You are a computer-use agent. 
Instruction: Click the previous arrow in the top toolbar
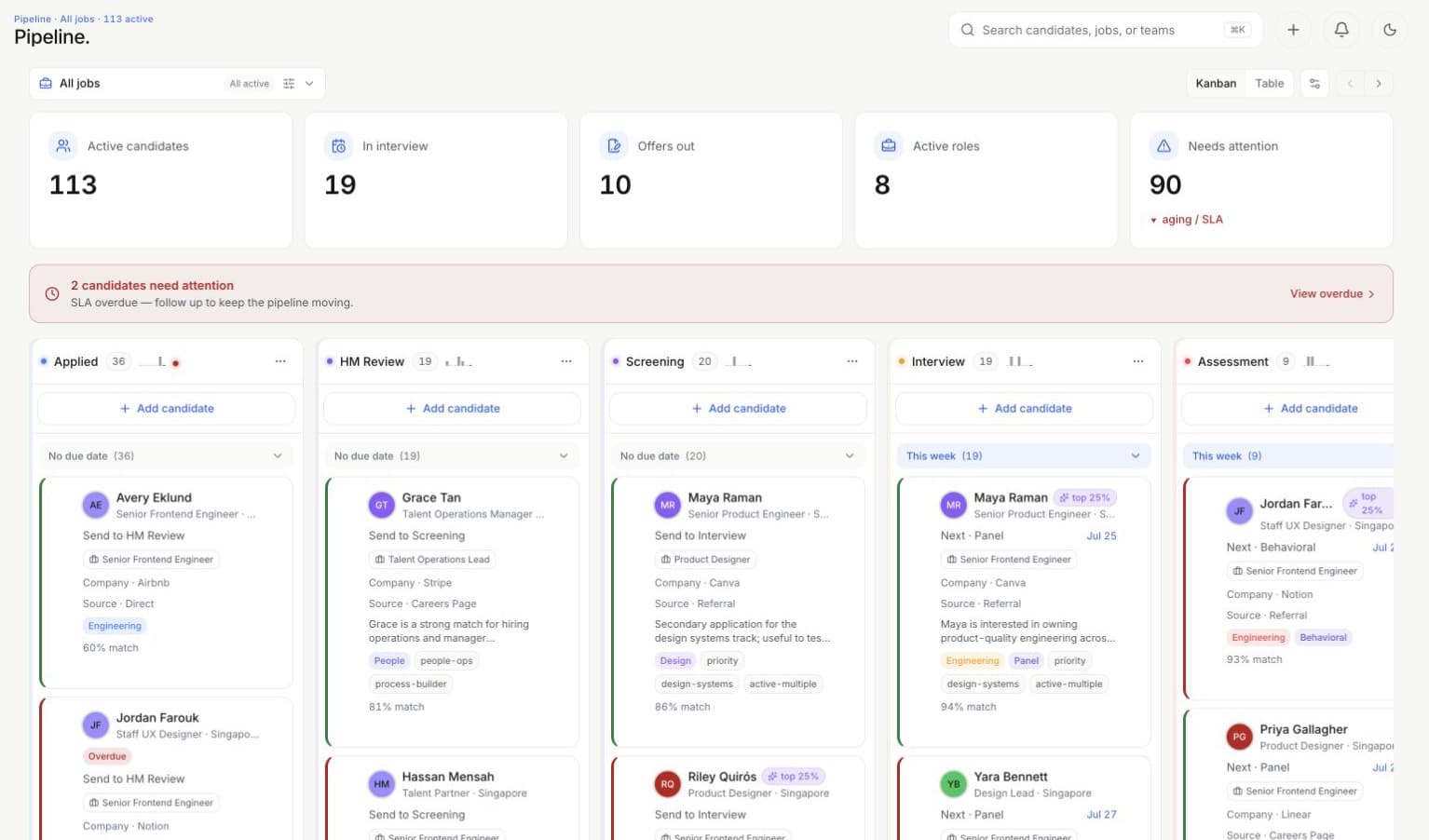pos(1350,83)
